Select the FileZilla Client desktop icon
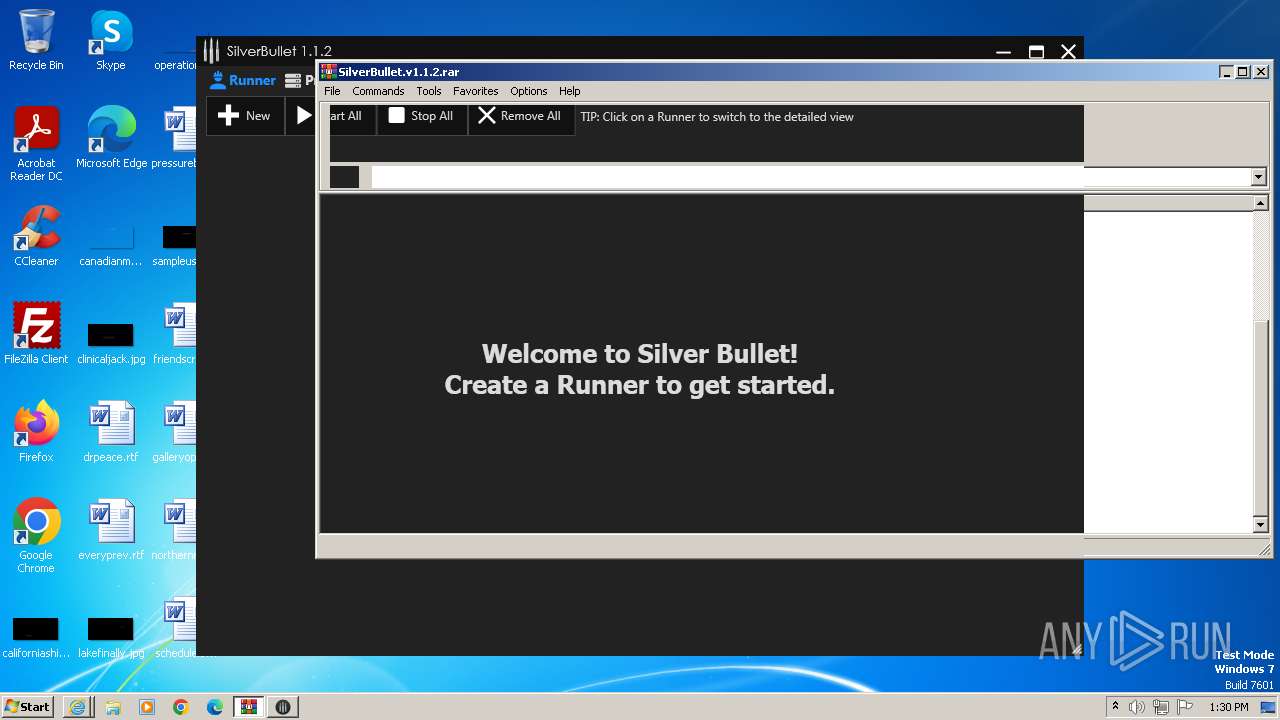Image resolution: width=1280 pixels, height=720 pixels. pos(36,334)
